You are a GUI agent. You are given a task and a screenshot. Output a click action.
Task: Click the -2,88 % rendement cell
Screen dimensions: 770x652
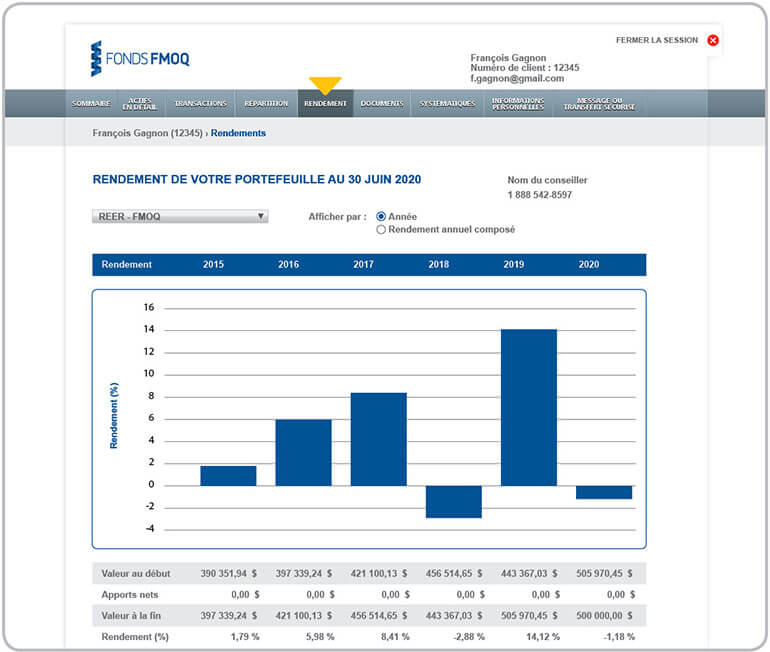(x=469, y=637)
